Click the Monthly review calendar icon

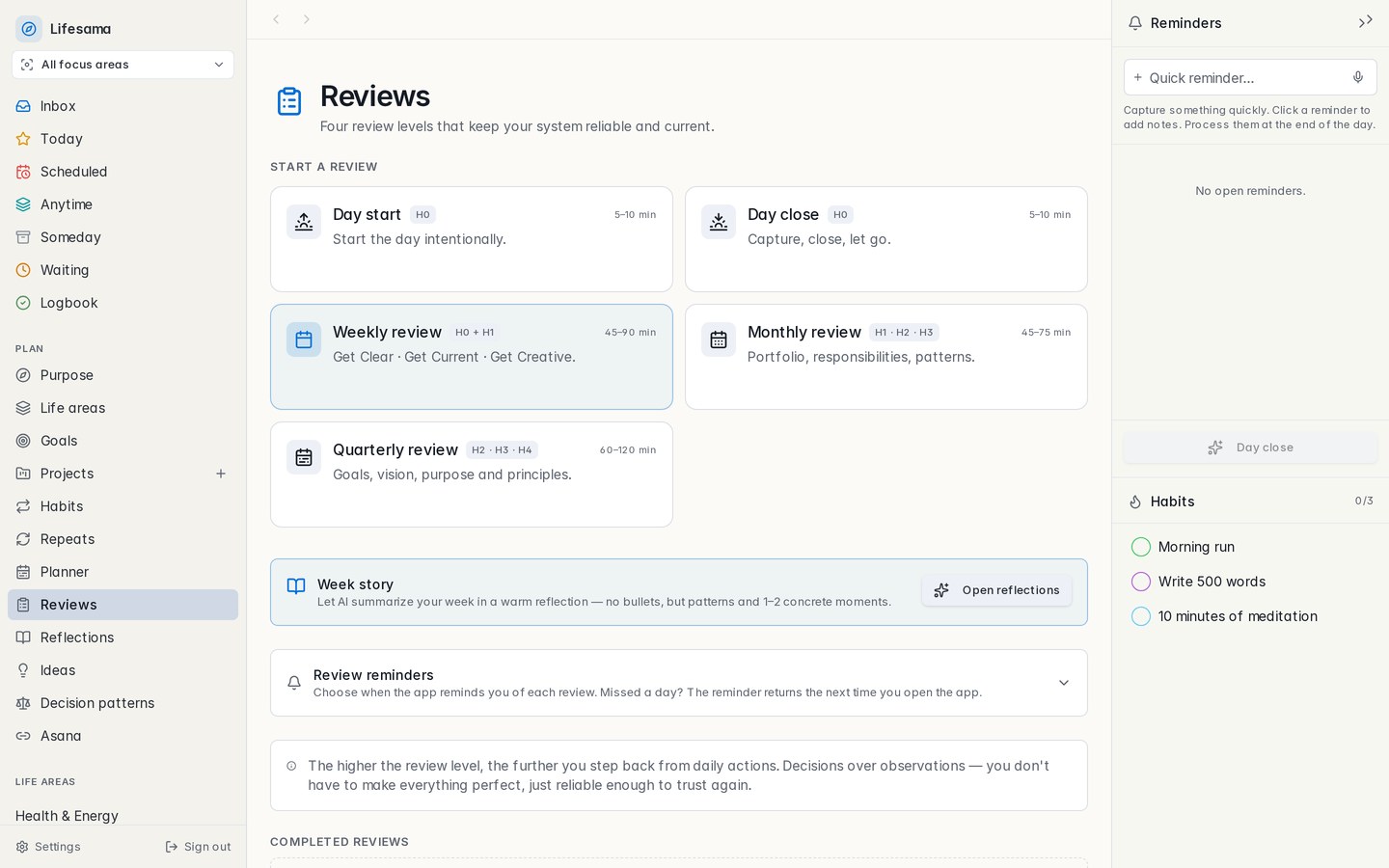tap(719, 339)
